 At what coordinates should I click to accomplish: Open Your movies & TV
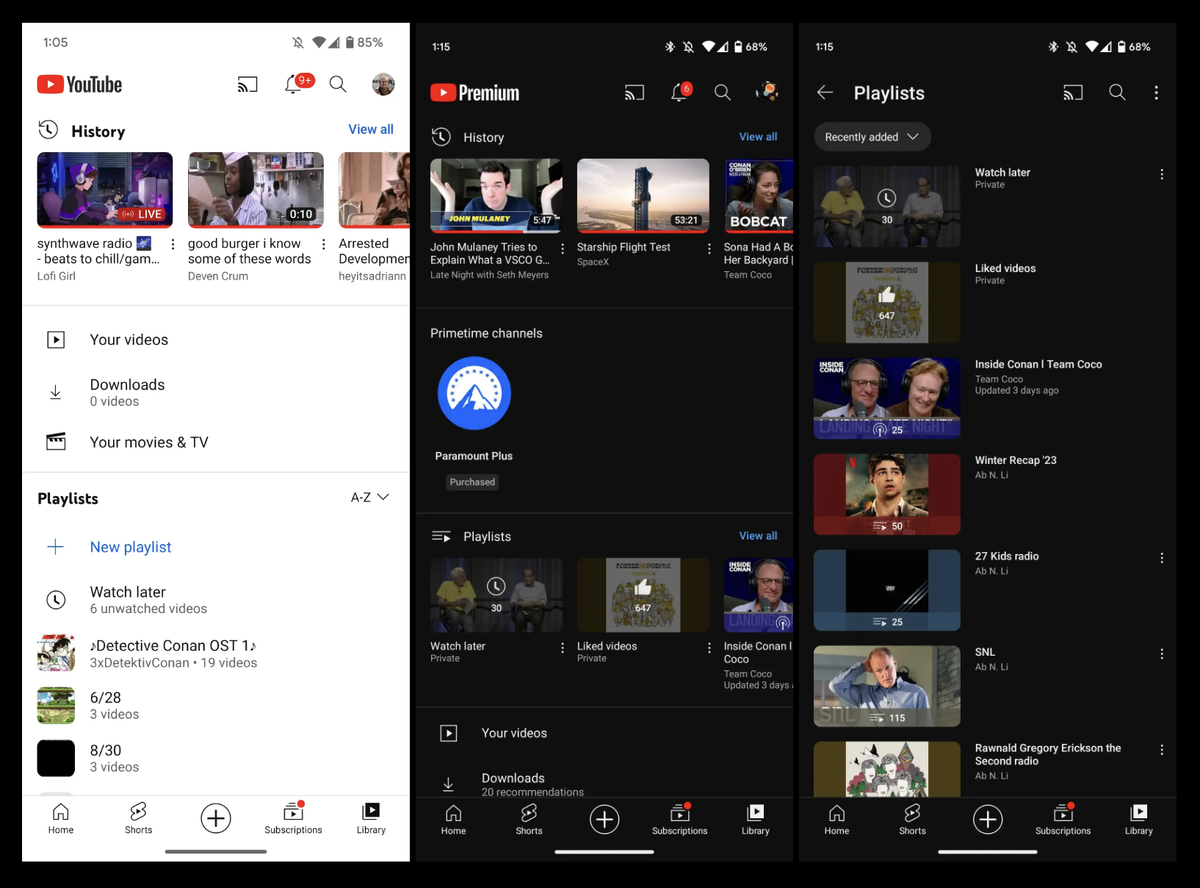[216, 442]
